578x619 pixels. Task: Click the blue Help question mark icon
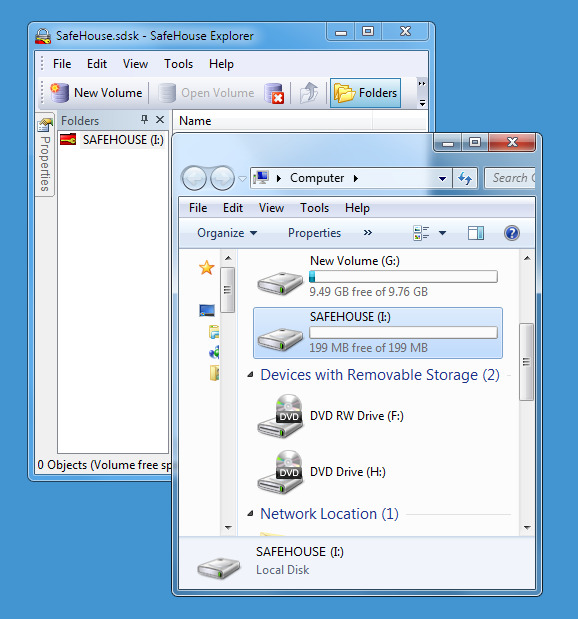pos(512,233)
